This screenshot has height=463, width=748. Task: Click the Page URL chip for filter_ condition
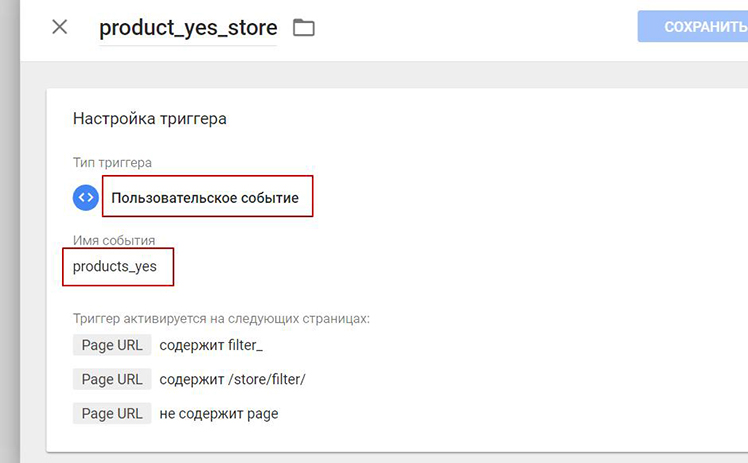click(112, 345)
